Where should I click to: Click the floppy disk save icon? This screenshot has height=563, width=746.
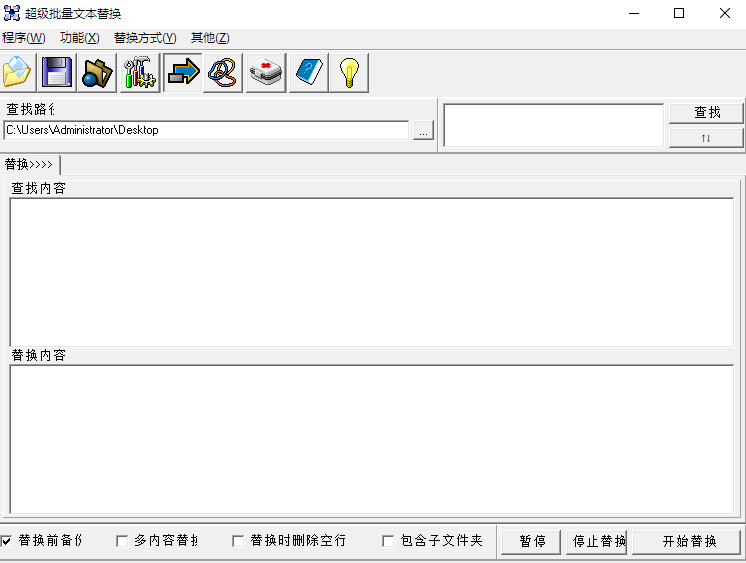pos(58,73)
